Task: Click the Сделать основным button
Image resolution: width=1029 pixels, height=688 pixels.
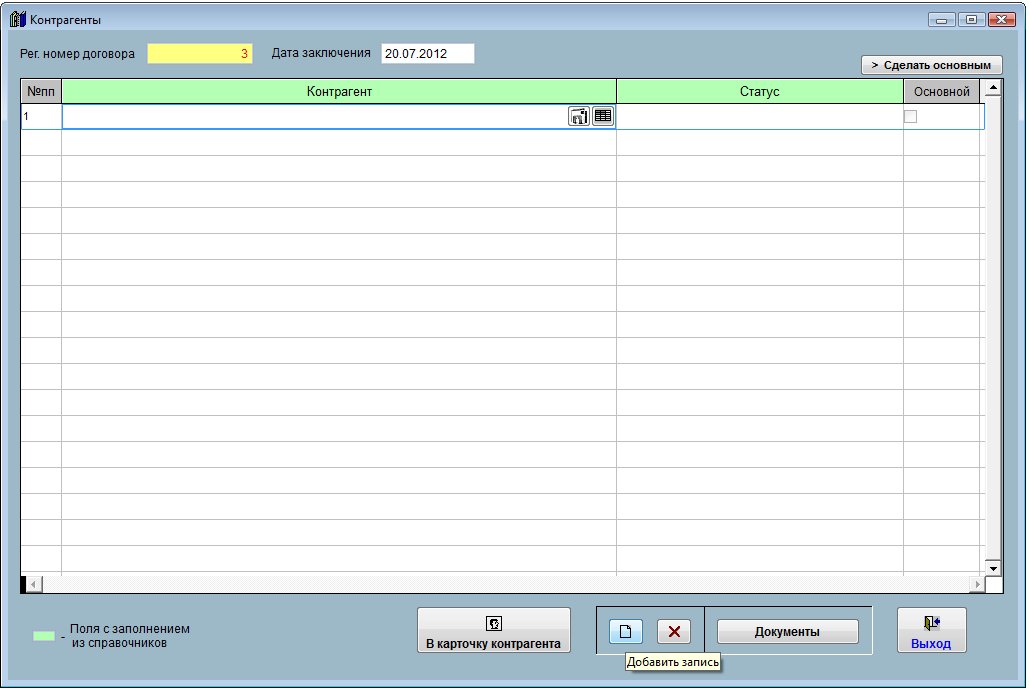Action: [x=931, y=65]
